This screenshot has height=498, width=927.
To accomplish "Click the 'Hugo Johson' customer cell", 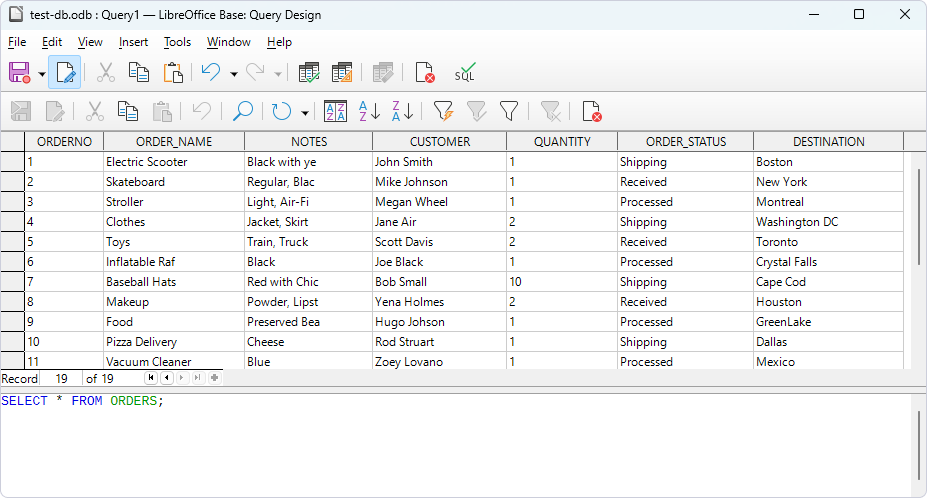I will pyautogui.click(x=440, y=322).
